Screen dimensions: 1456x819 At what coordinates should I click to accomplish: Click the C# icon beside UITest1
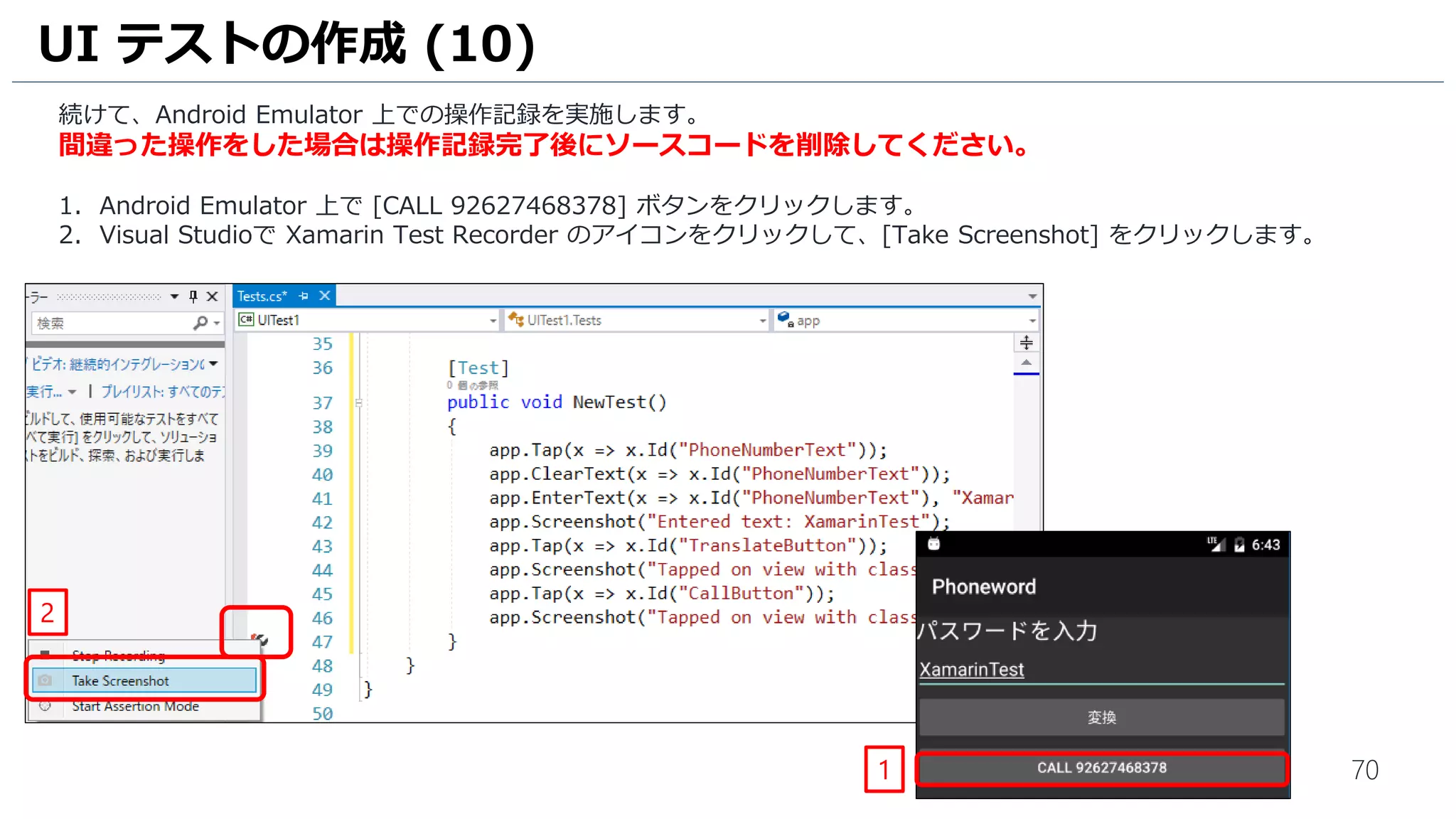click(x=246, y=320)
